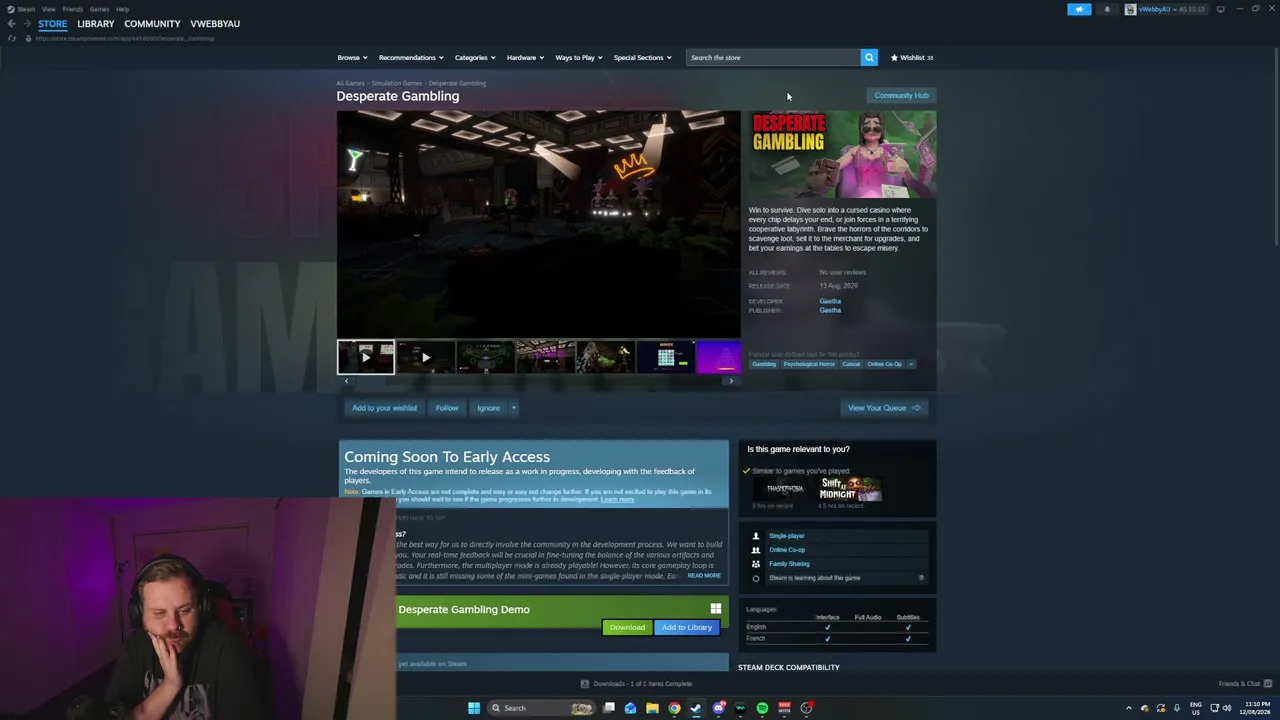The image size is (1280, 720).
Task: Download the Desperate Gambling Demo
Action: 627,627
